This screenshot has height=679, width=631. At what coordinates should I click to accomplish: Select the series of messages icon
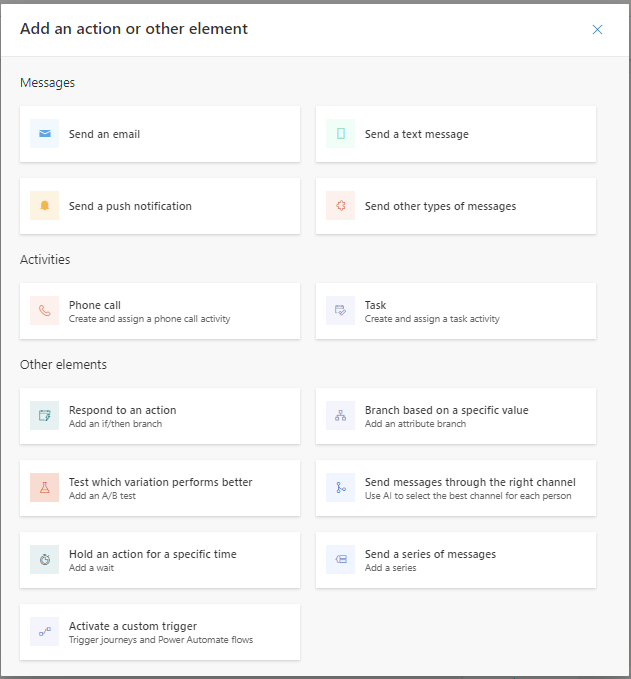click(340, 560)
